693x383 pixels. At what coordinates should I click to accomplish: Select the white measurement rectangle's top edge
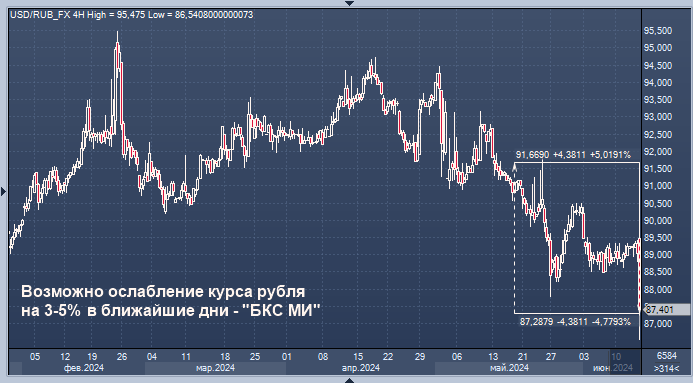point(577,163)
